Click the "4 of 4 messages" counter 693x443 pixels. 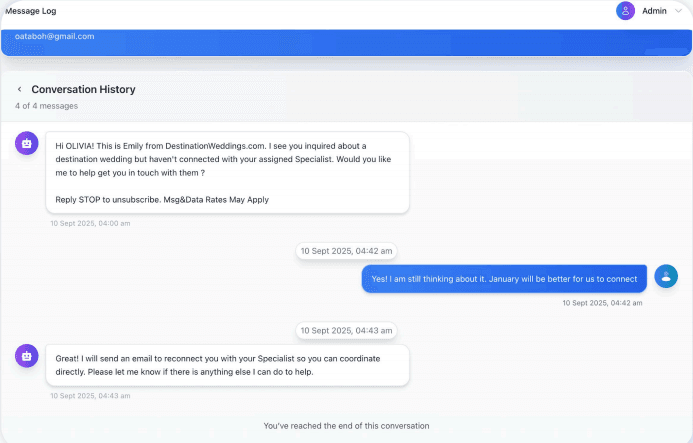click(46, 106)
